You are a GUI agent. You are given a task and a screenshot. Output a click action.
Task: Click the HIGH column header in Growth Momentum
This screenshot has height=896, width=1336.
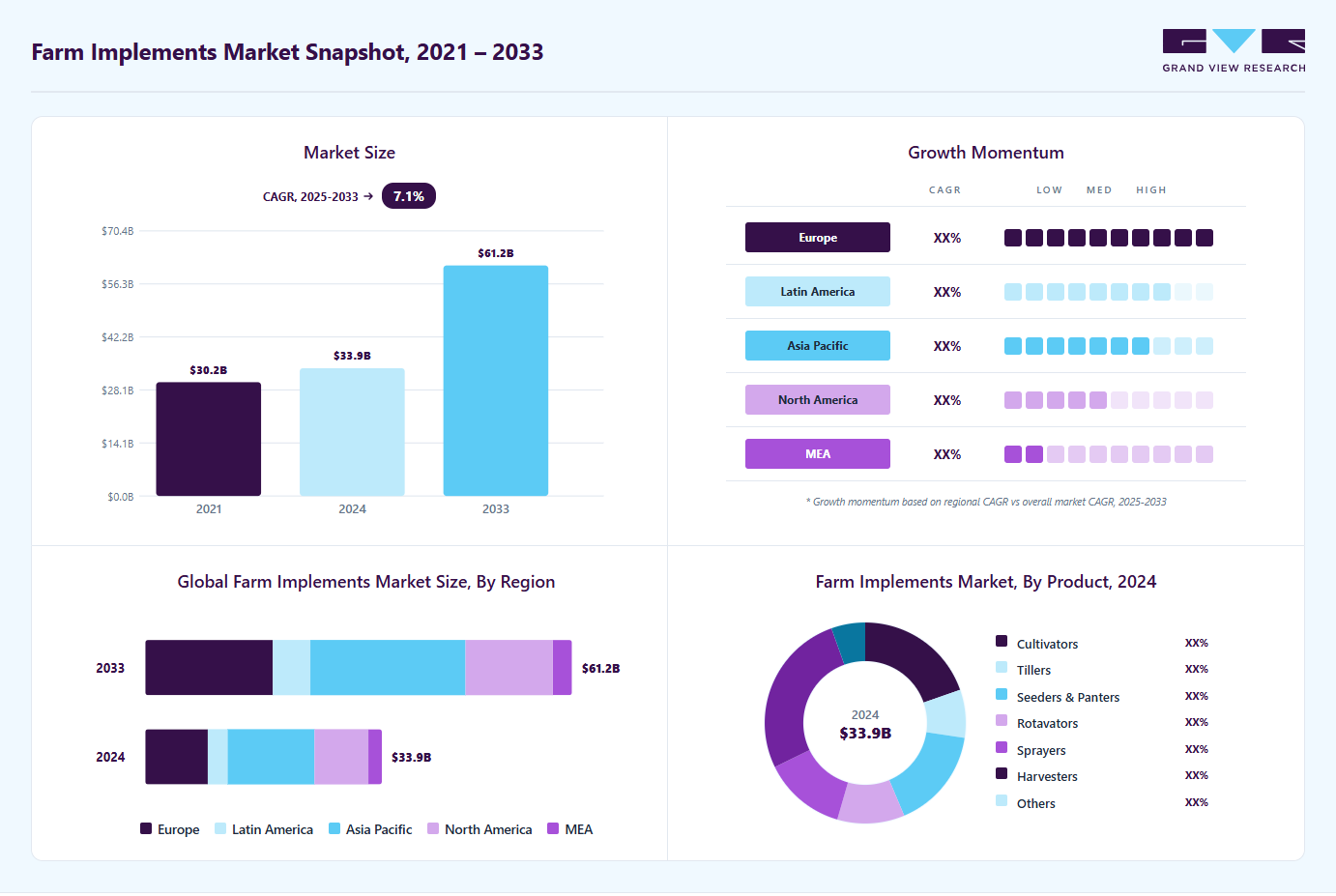(1151, 190)
